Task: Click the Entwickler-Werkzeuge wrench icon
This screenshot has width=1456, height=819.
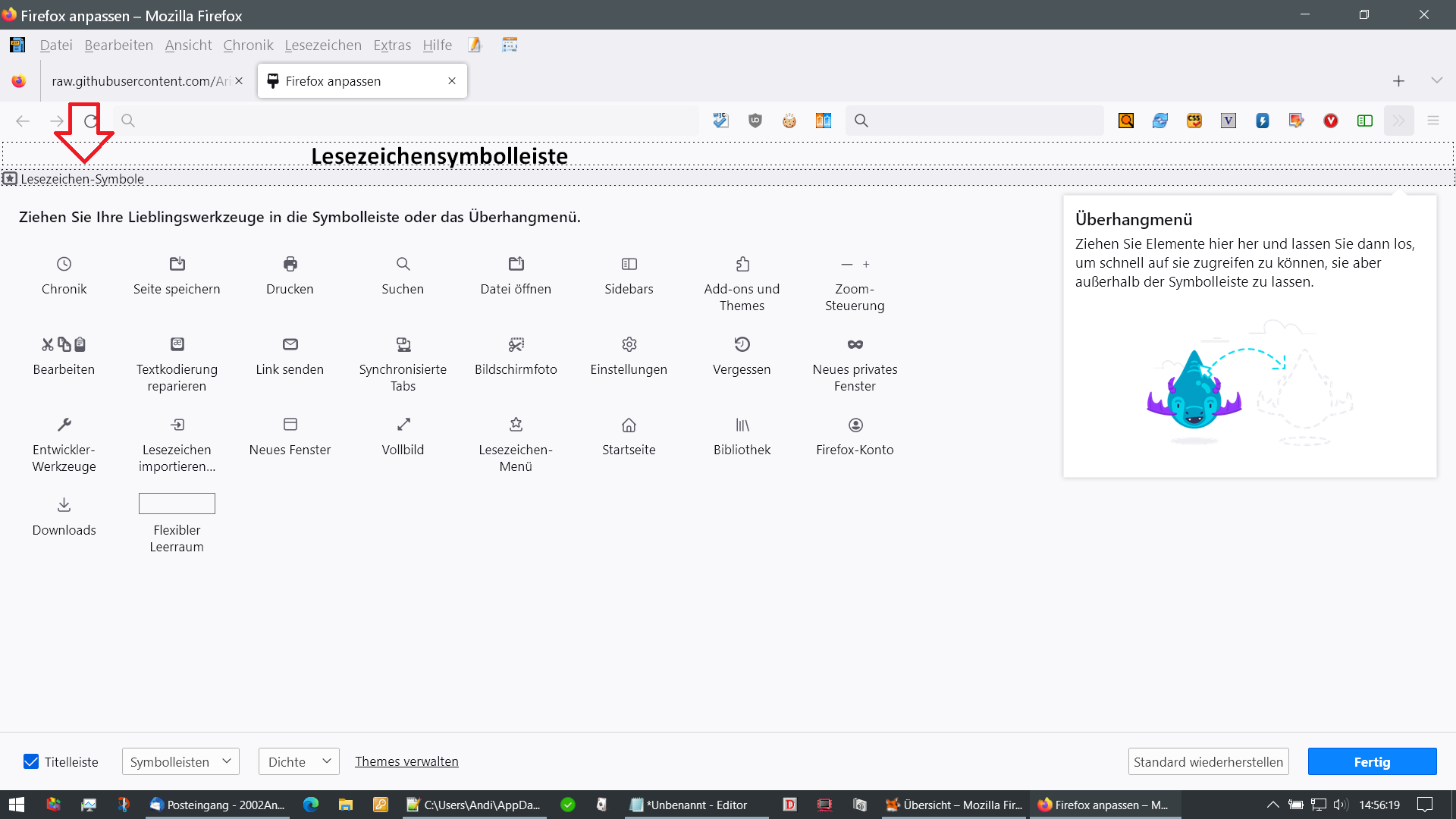Action: 64,425
